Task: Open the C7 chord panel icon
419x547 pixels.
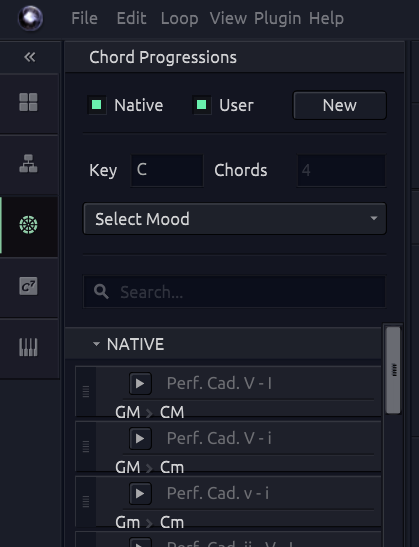Action: 28,286
